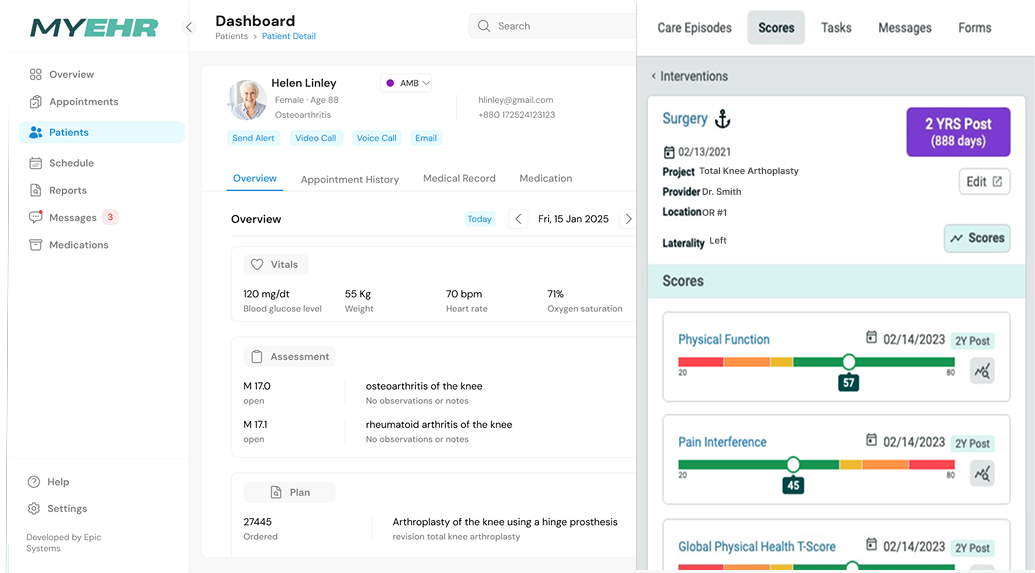Click the Physical Function slider handle at 57
Viewport: 1035px width, 573px height.
849,362
